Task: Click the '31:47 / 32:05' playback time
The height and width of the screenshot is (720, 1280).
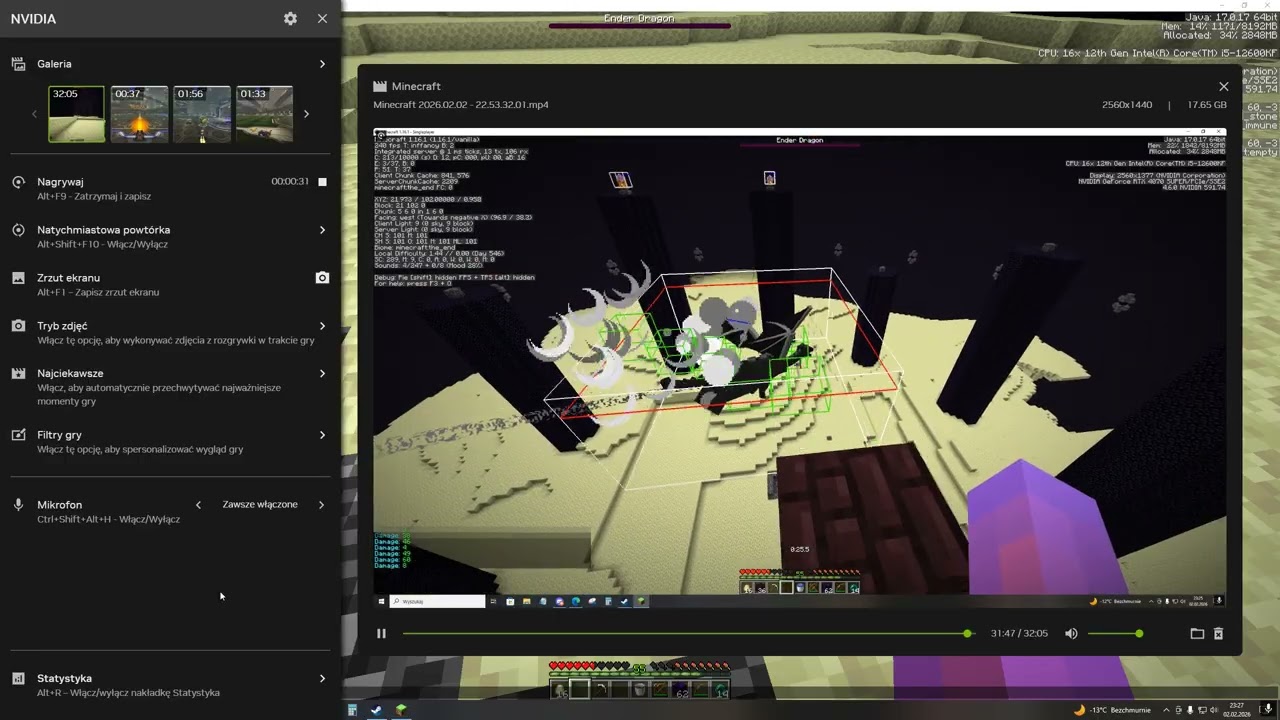Action: (1019, 634)
